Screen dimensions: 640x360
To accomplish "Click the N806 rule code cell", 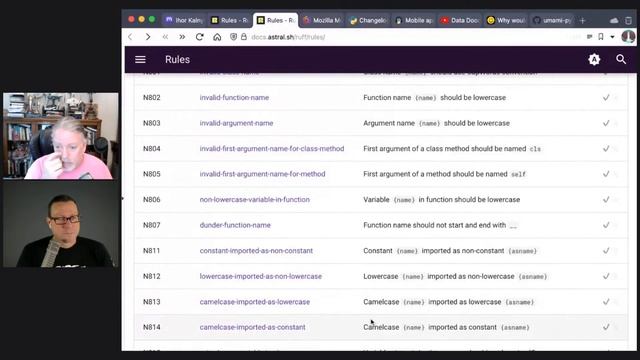I will (x=152, y=200).
